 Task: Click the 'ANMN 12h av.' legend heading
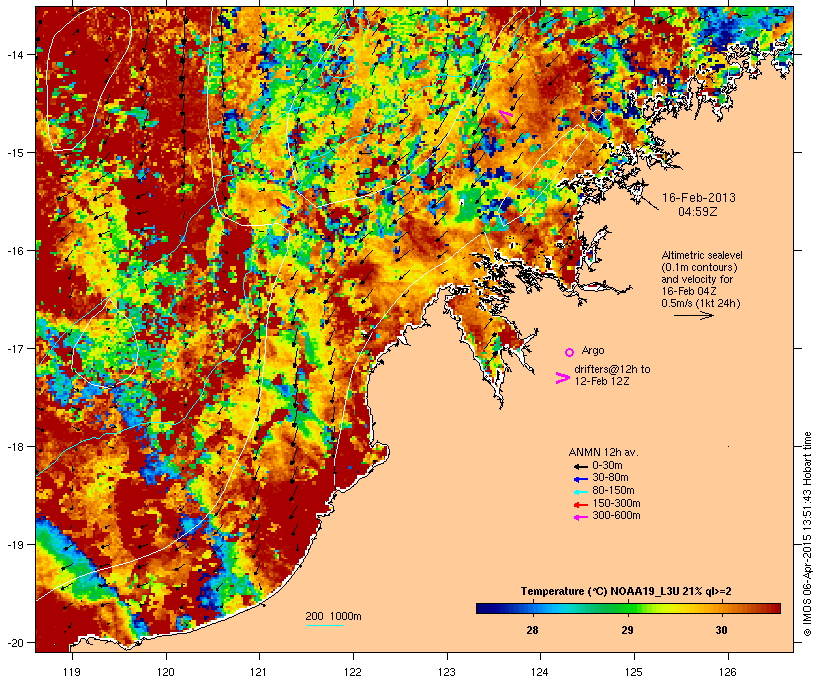click(603, 452)
